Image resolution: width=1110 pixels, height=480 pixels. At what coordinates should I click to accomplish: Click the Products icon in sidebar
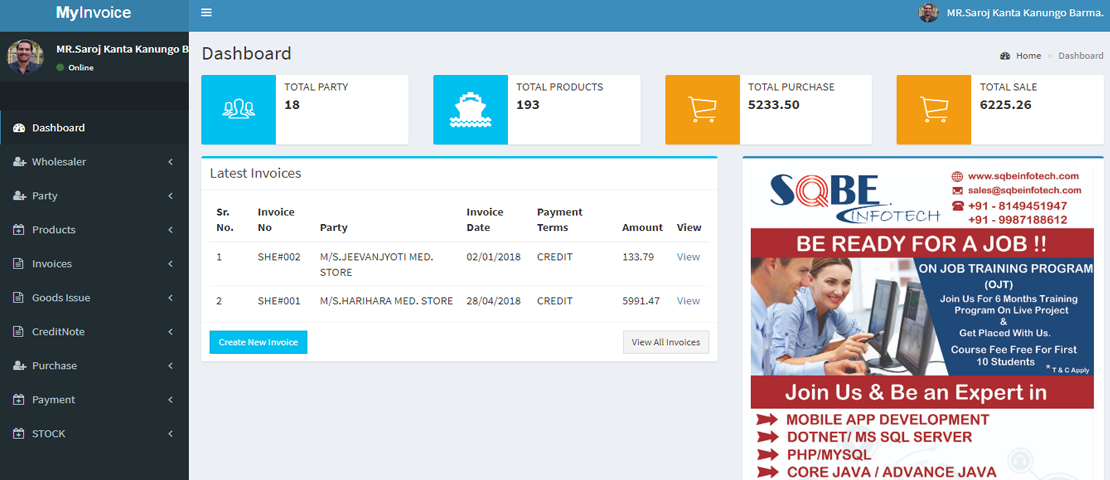(19, 230)
